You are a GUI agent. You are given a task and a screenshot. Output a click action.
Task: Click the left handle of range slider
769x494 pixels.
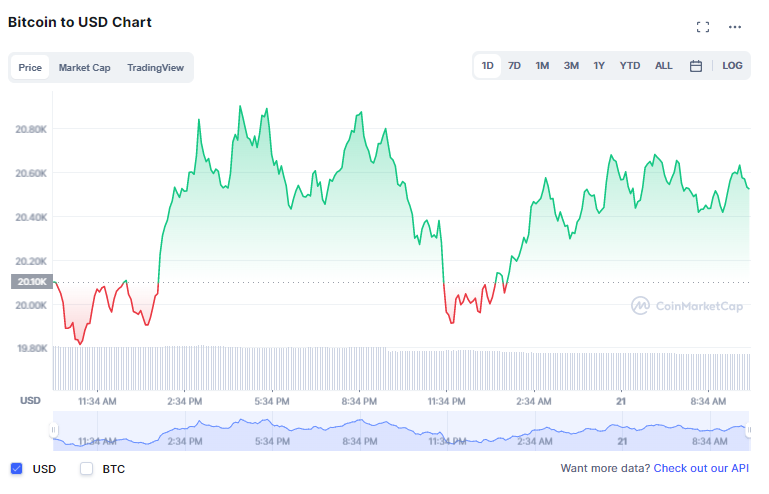click(x=55, y=430)
